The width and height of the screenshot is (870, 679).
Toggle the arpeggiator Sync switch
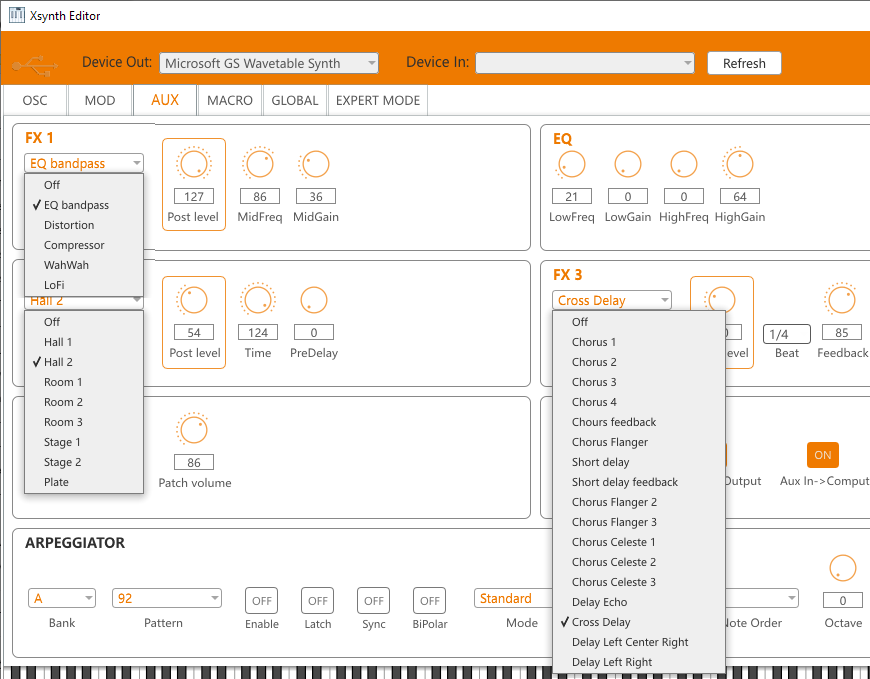pyautogui.click(x=373, y=601)
